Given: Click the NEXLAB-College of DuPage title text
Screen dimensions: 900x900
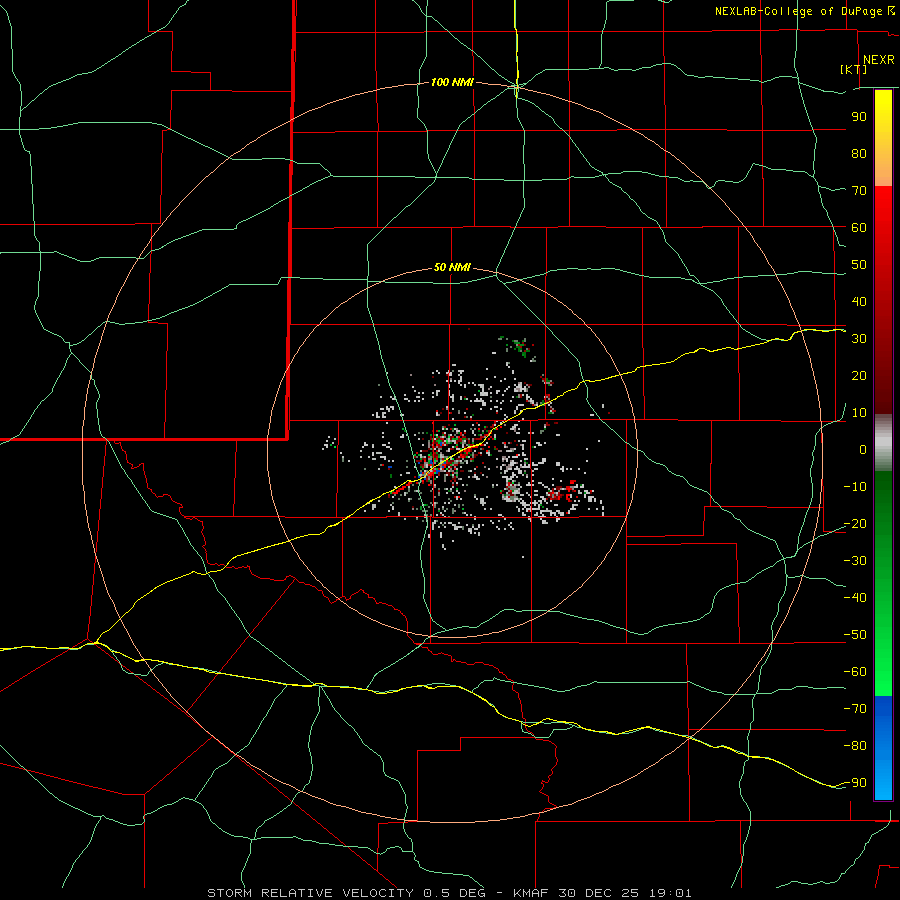Looking at the screenshot, I should click(805, 11).
